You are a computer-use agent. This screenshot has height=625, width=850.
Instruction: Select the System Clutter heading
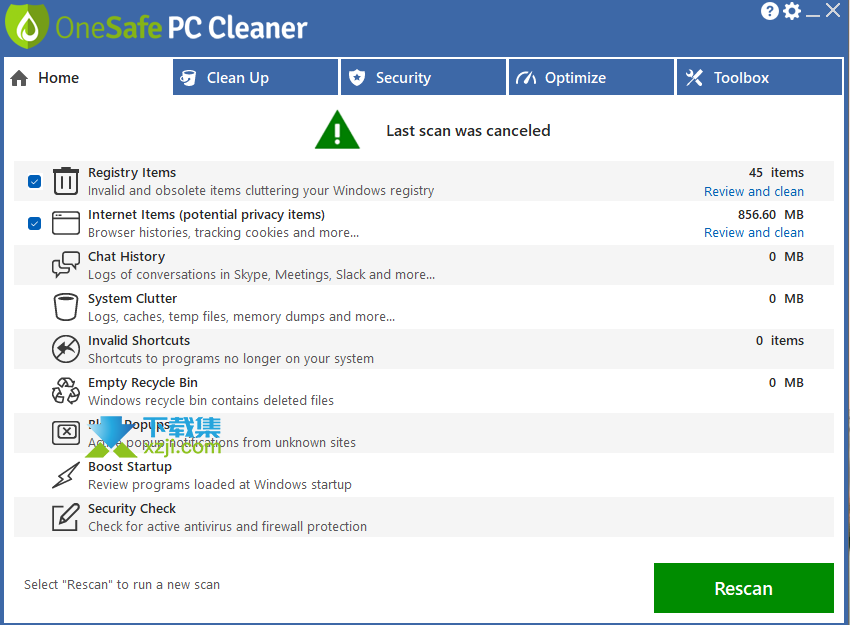click(132, 299)
